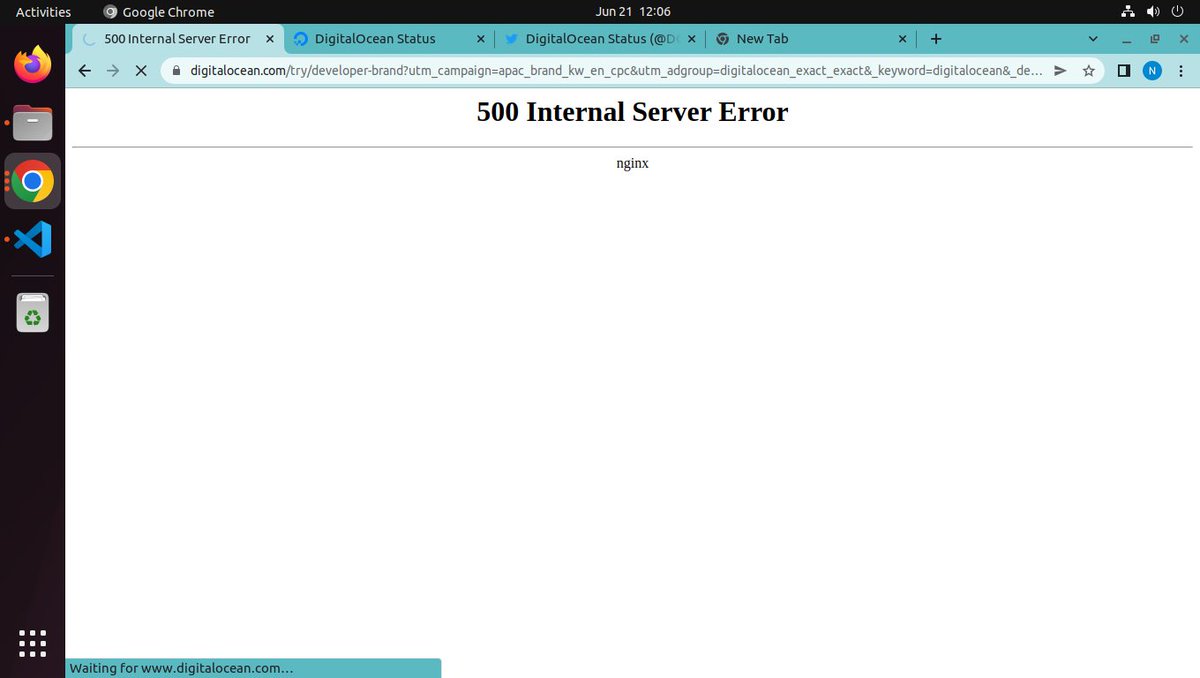Image resolution: width=1200 pixels, height=678 pixels.
Task: Share this page via the send icon
Action: 1061,71
